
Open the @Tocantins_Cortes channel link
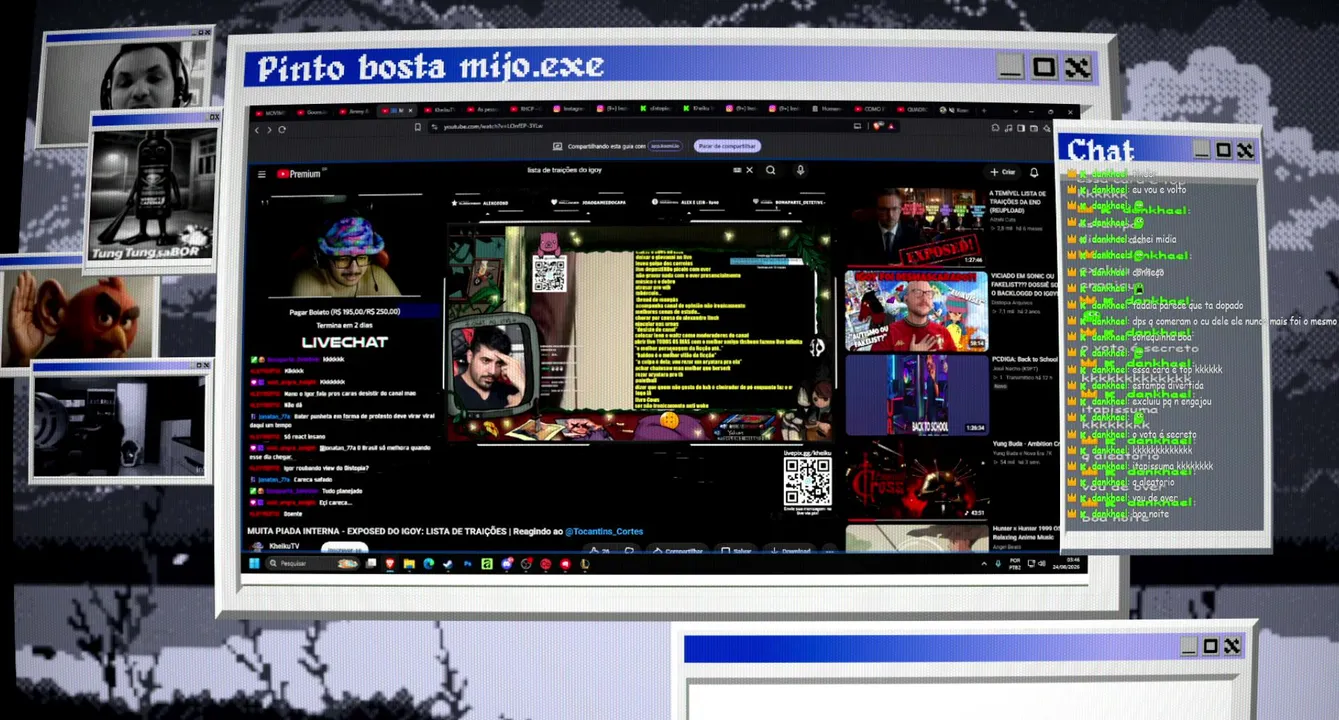pos(604,531)
